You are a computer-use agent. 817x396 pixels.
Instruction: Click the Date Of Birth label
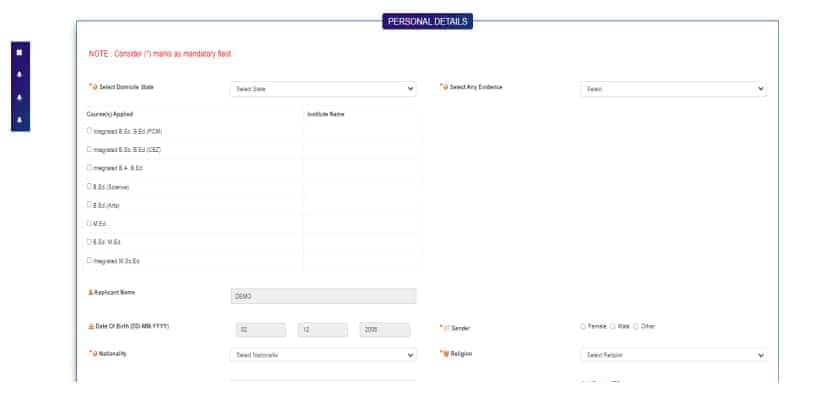pos(132,326)
